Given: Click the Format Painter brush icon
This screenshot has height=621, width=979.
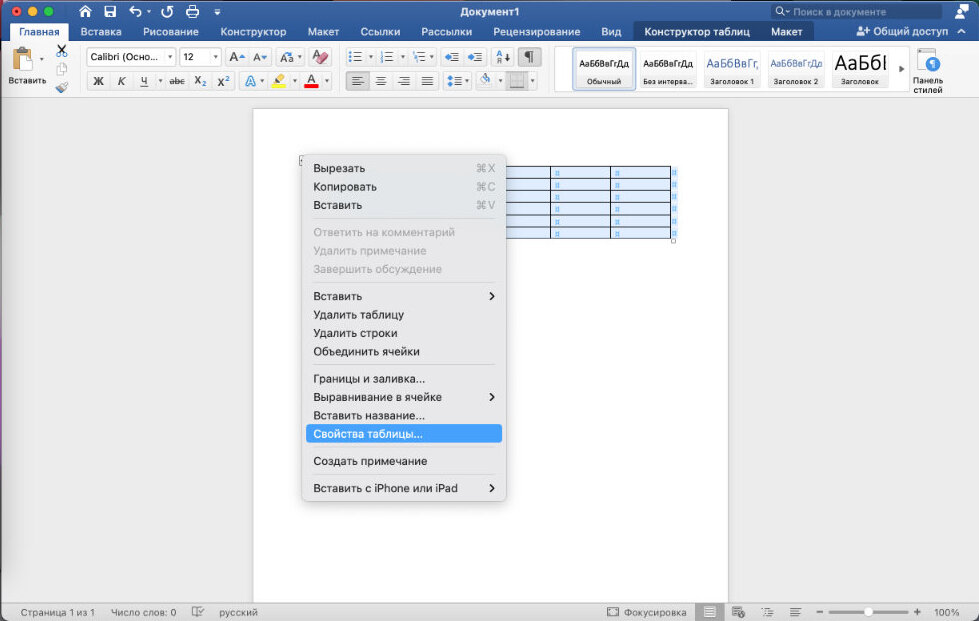Looking at the screenshot, I should (x=61, y=88).
